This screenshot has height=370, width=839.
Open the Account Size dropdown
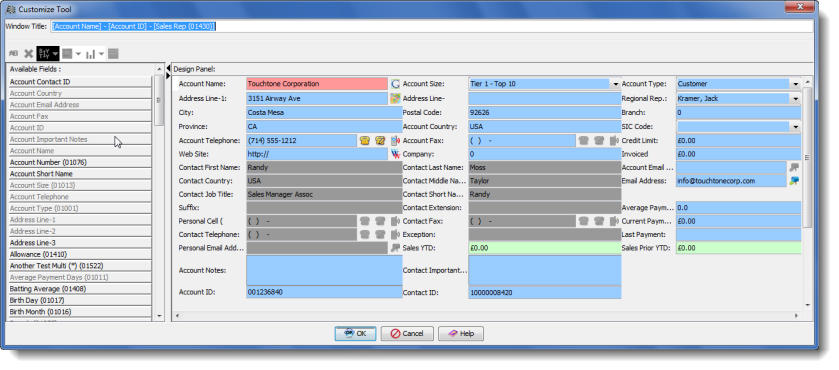coord(615,84)
